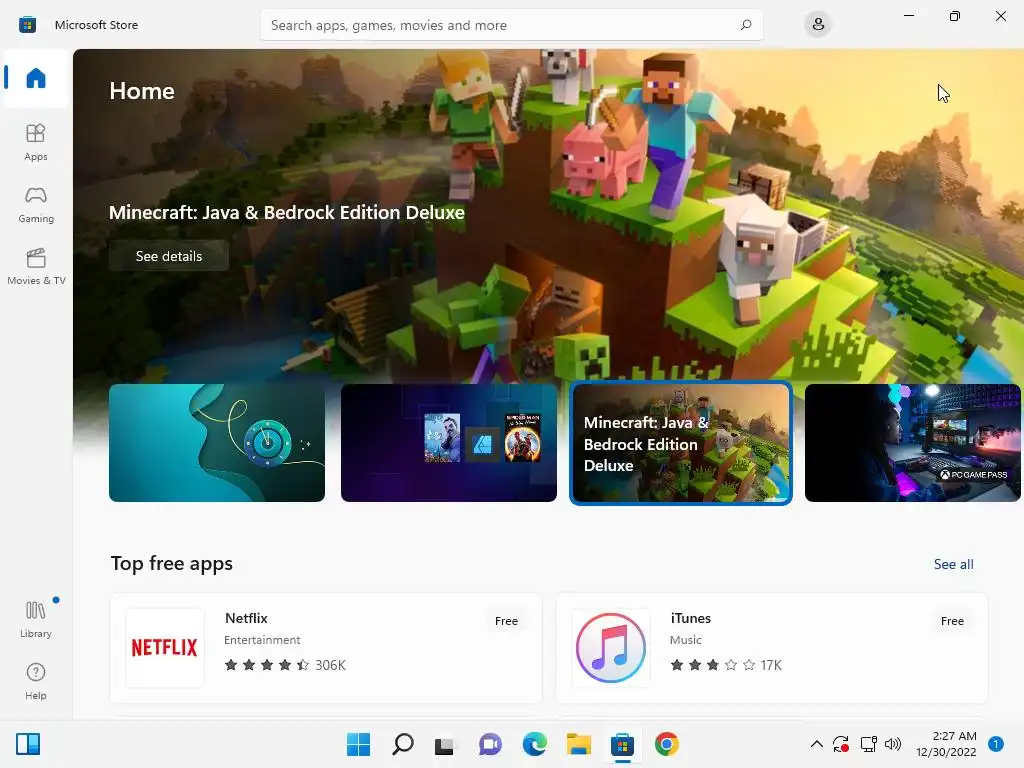Select the Minecraft Deluxe carousel thumbnail
The image size is (1024, 768).
pos(681,443)
